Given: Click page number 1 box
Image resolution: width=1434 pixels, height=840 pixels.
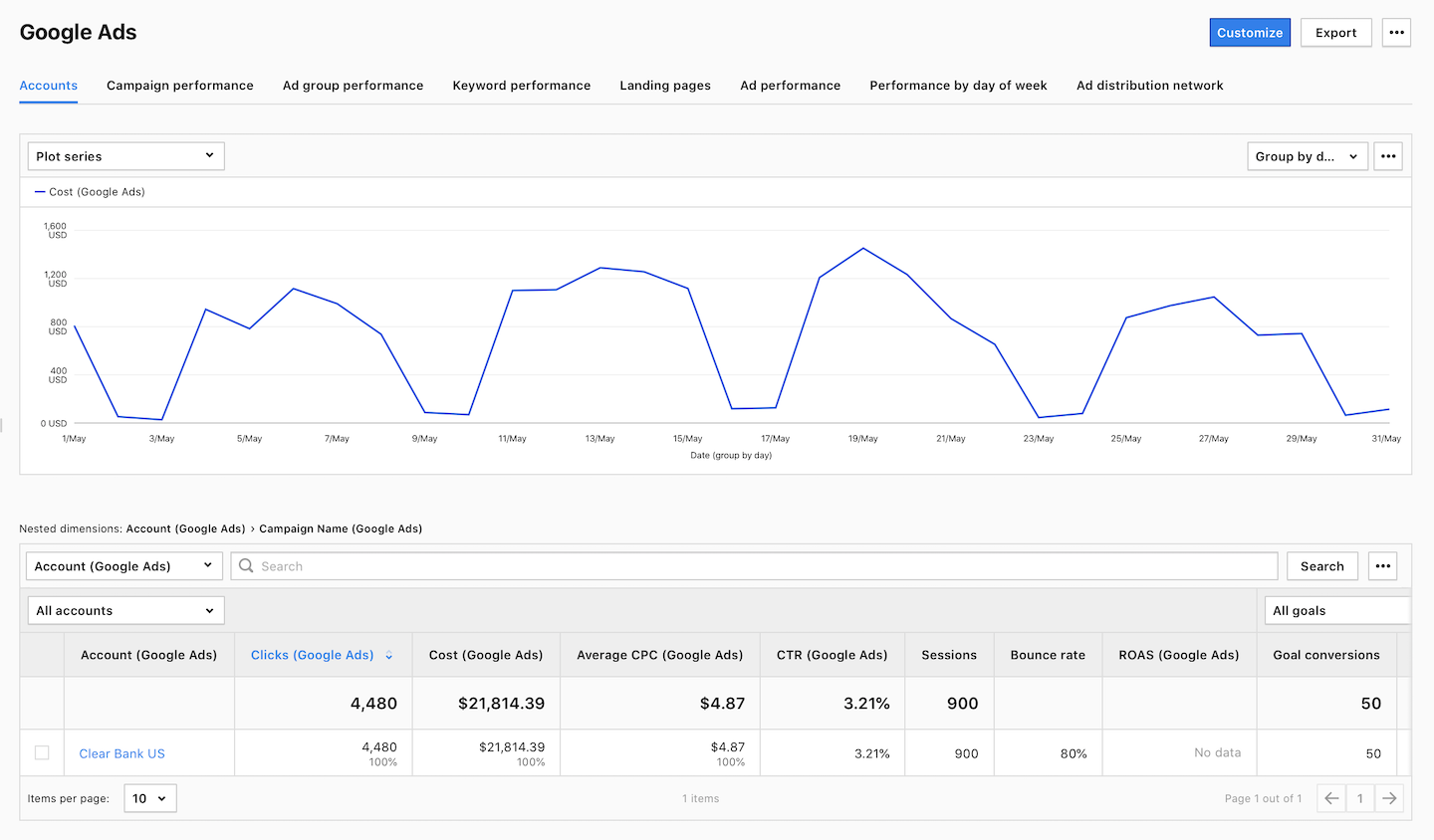Looking at the screenshot, I should click(1360, 798).
